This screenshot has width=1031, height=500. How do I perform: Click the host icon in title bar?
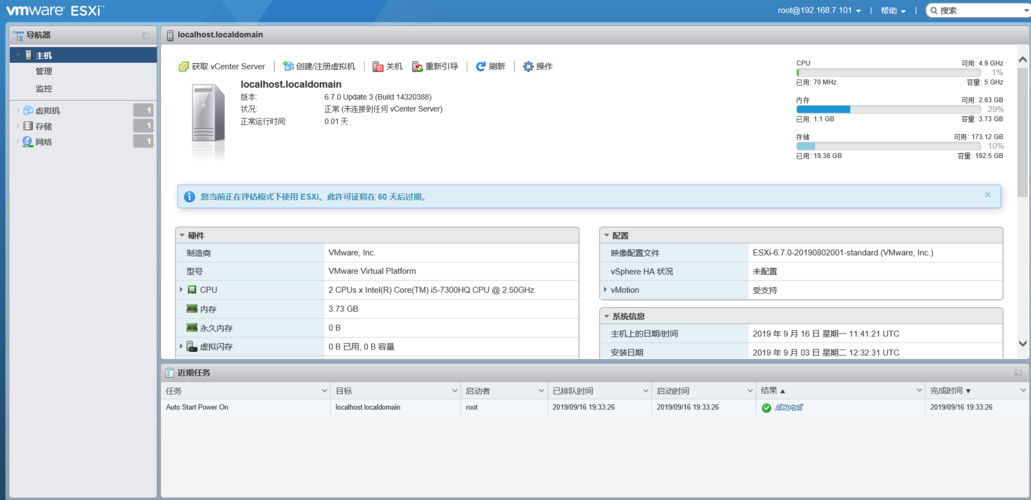170,35
